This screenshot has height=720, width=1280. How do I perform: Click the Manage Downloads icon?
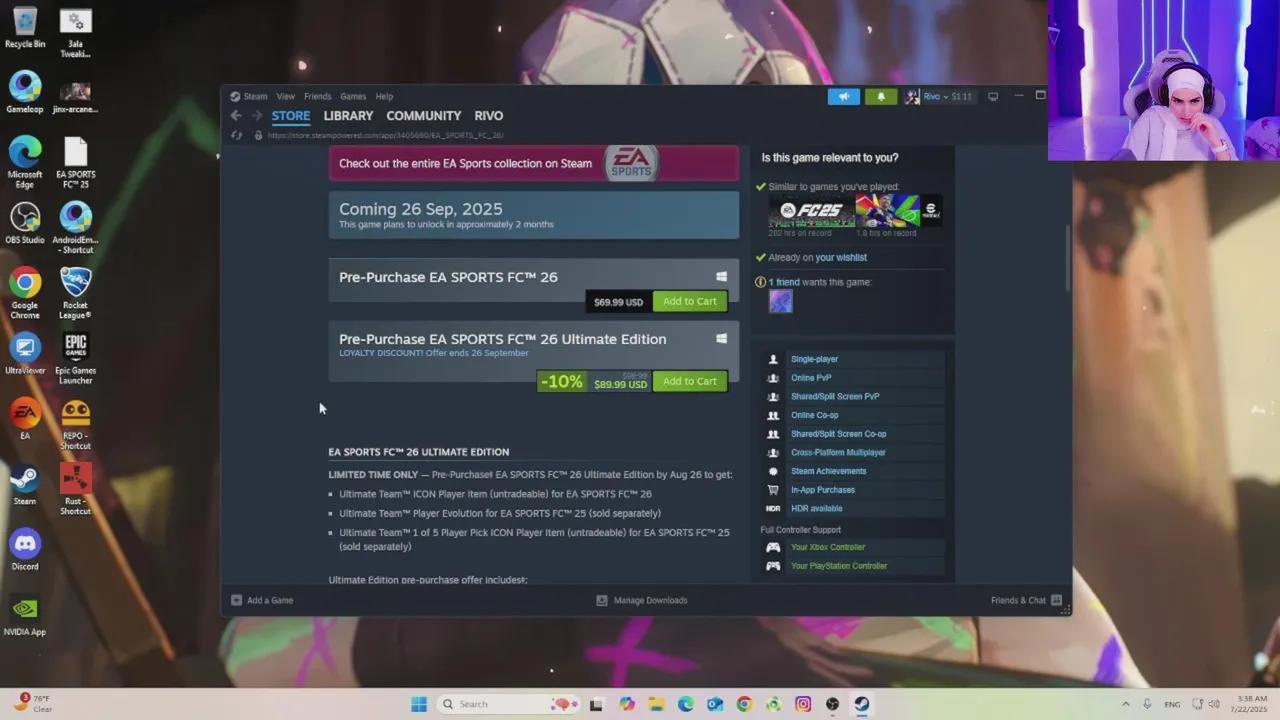pos(601,600)
